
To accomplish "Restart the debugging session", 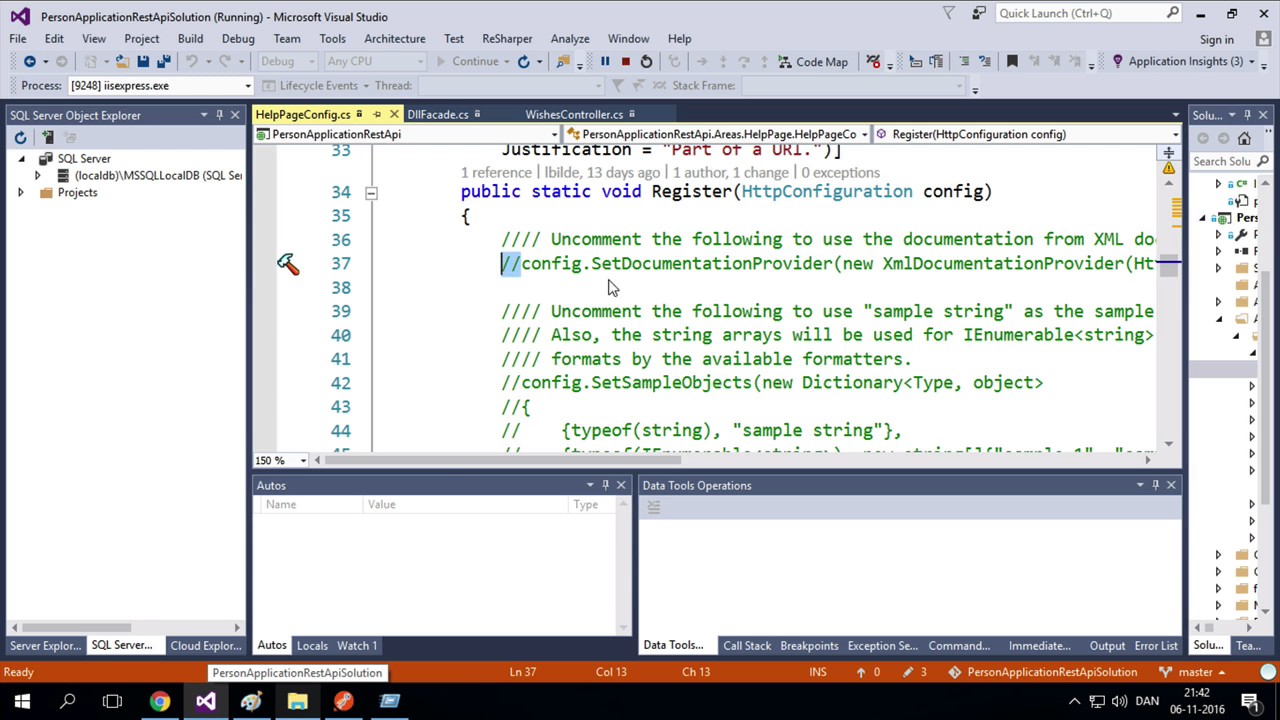I will (x=646, y=62).
